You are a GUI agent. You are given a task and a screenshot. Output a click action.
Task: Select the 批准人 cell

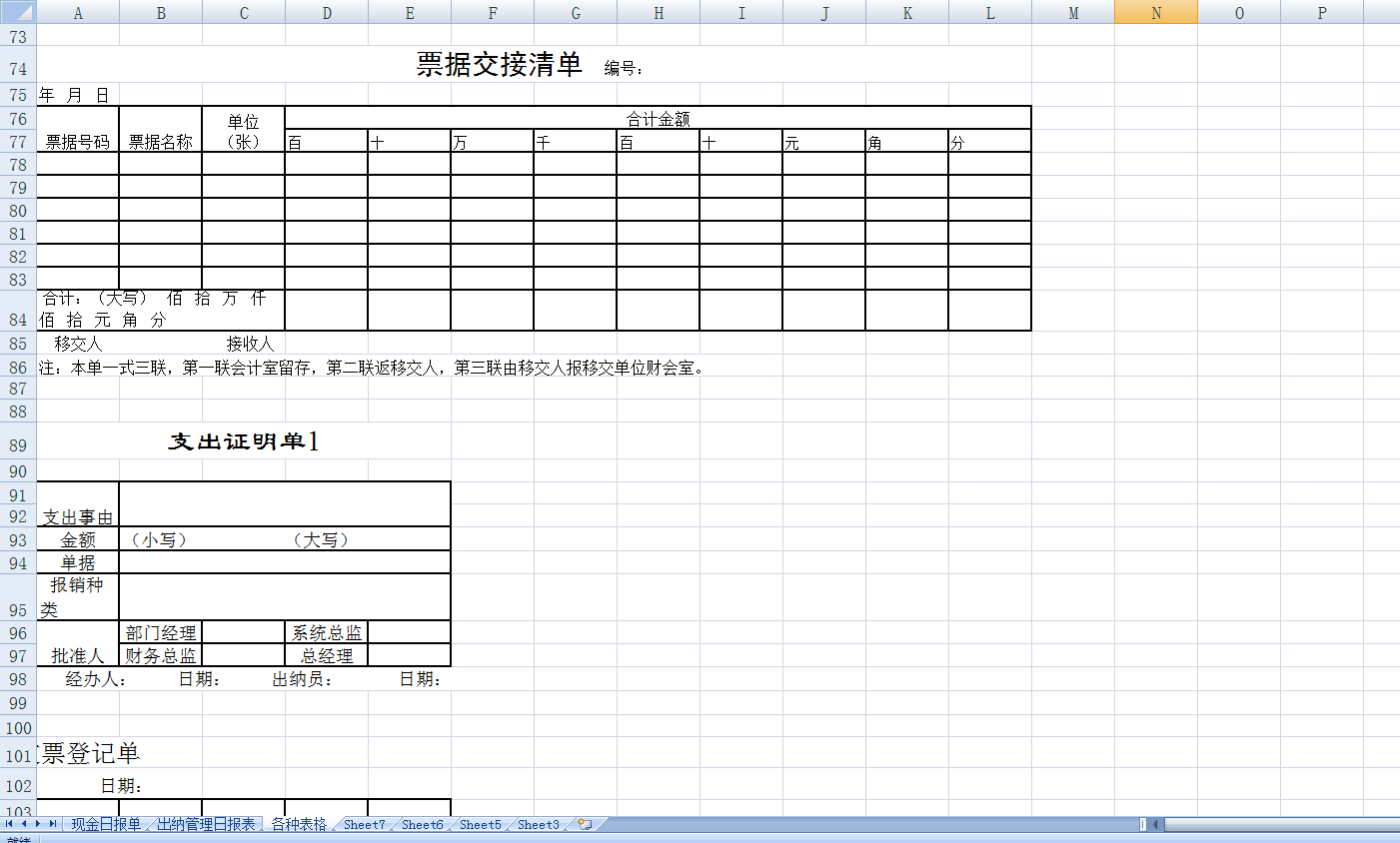(x=78, y=643)
